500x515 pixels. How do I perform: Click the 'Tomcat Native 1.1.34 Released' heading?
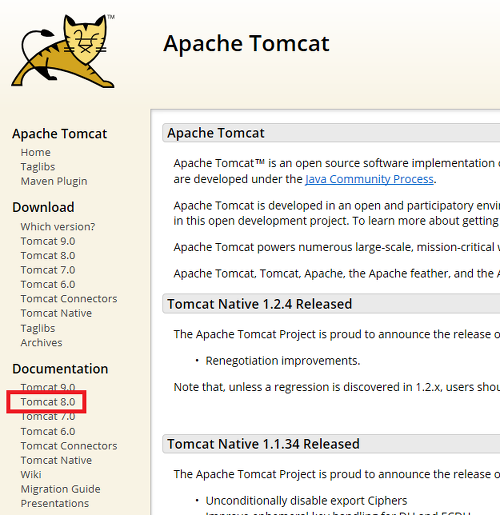coord(263,444)
